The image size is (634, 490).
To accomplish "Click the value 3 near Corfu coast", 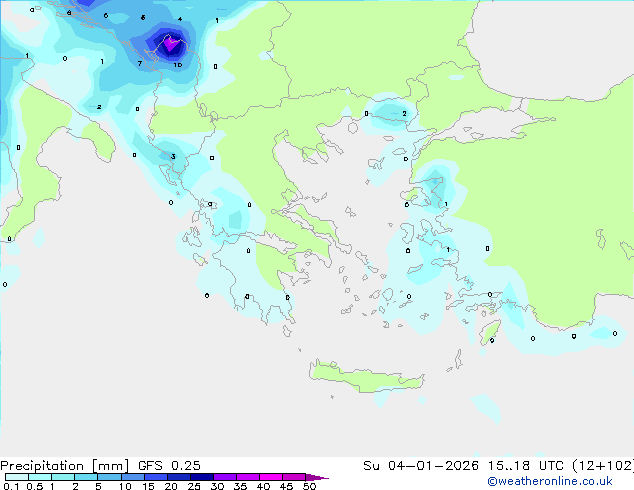I will coord(173,157).
